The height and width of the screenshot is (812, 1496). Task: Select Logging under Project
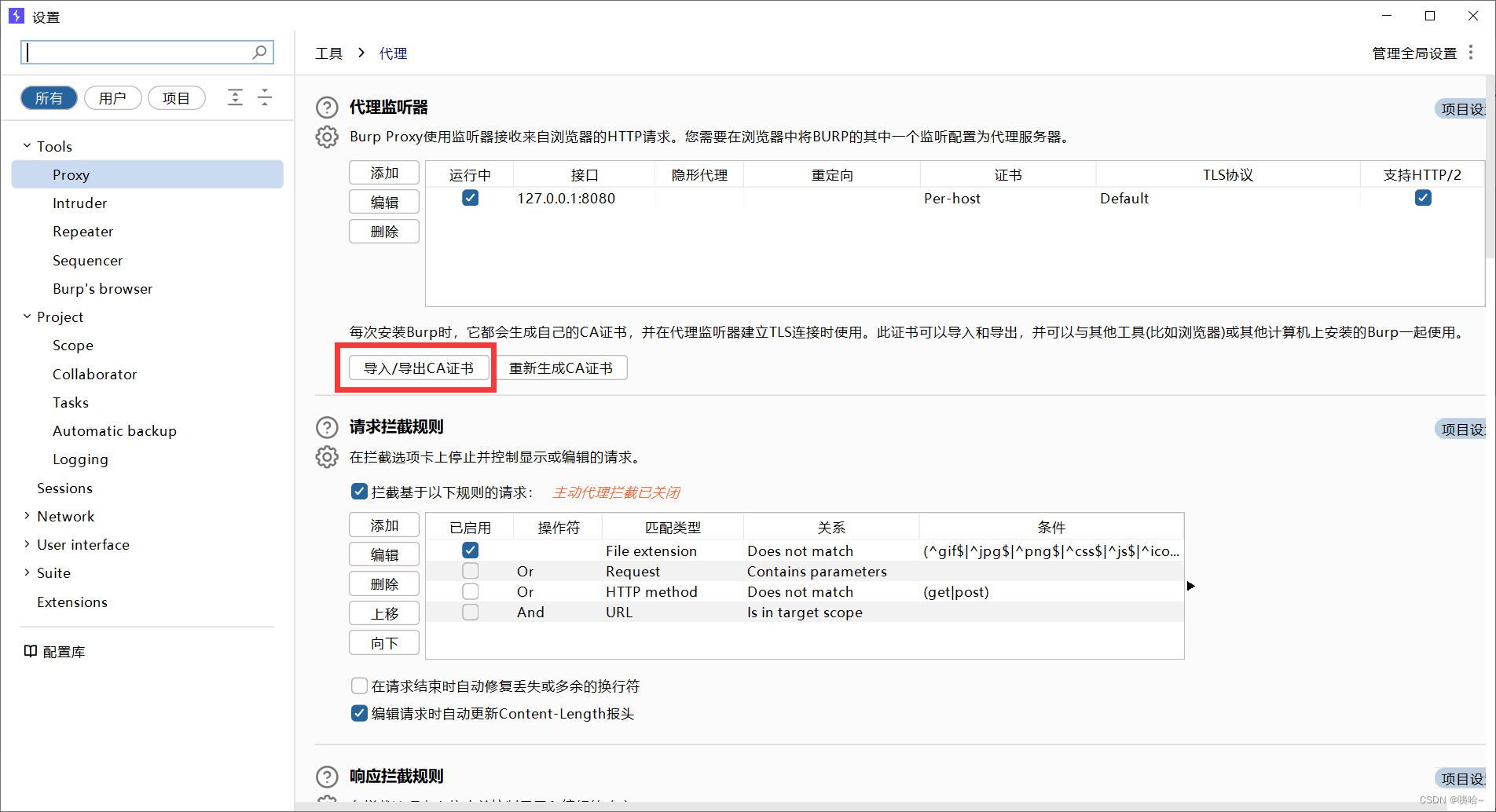[x=80, y=459]
